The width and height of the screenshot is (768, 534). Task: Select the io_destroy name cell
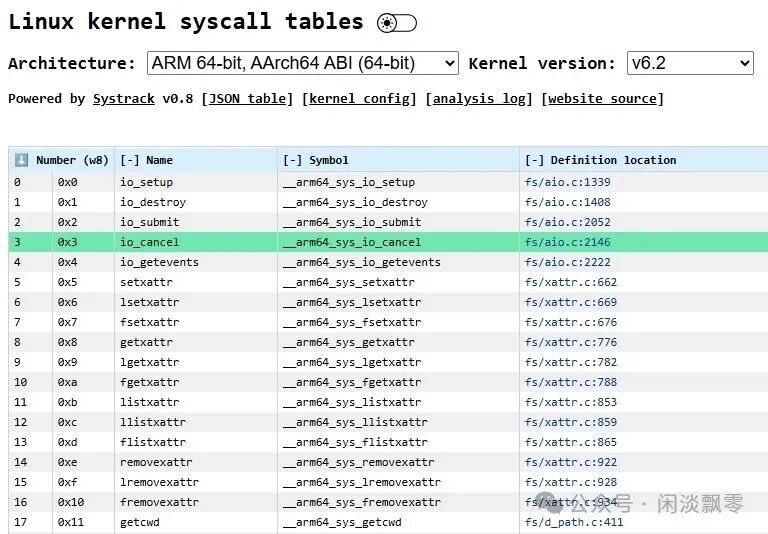click(196, 202)
